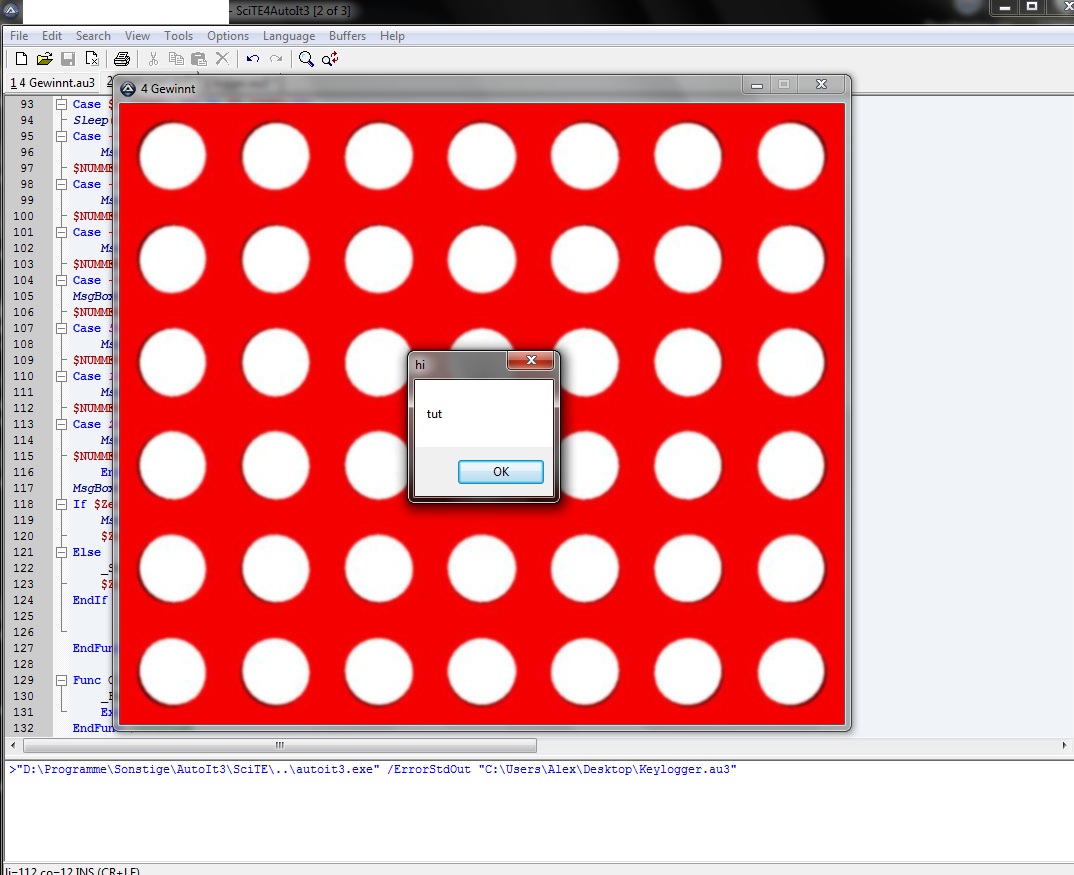Click the Close file icon in toolbar

92,59
